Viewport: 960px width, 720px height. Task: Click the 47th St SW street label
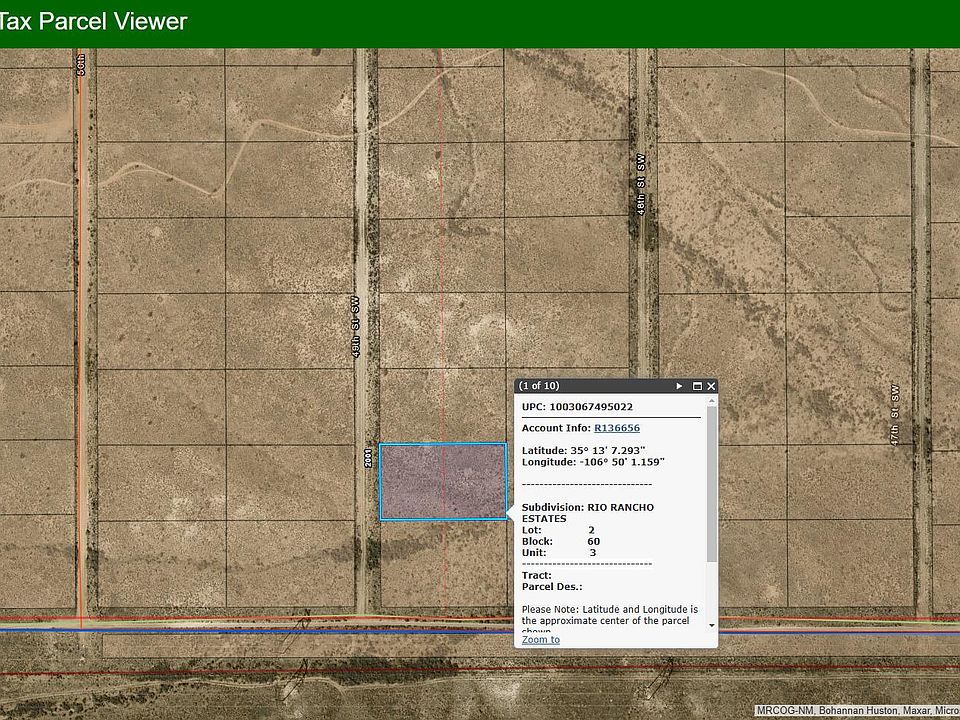pos(896,413)
